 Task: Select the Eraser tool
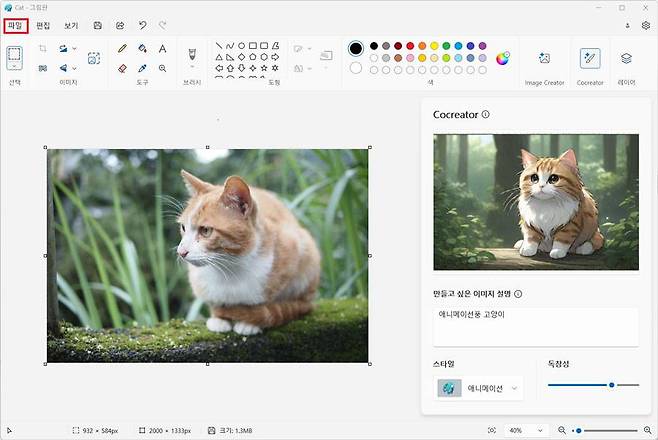tap(122, 68)
